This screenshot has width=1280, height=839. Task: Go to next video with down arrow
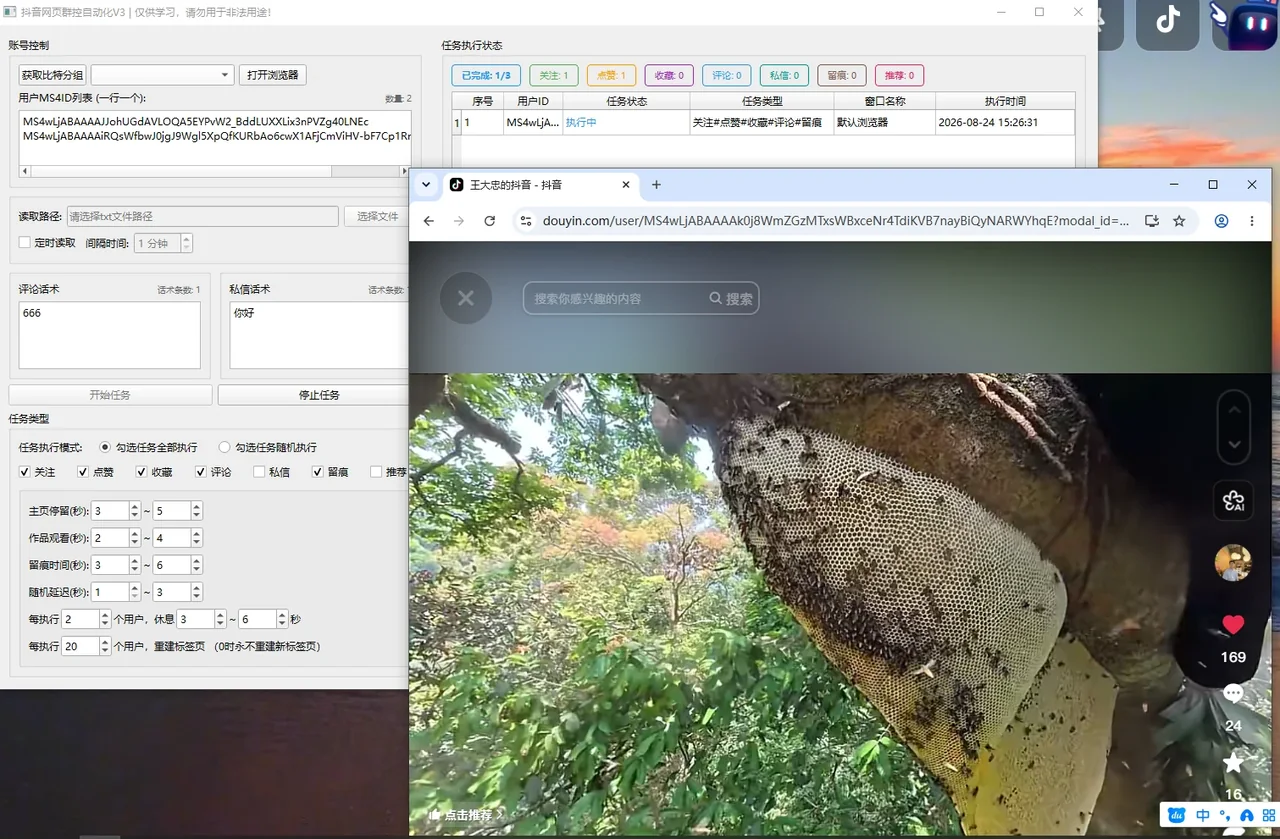click(1234, 444)
